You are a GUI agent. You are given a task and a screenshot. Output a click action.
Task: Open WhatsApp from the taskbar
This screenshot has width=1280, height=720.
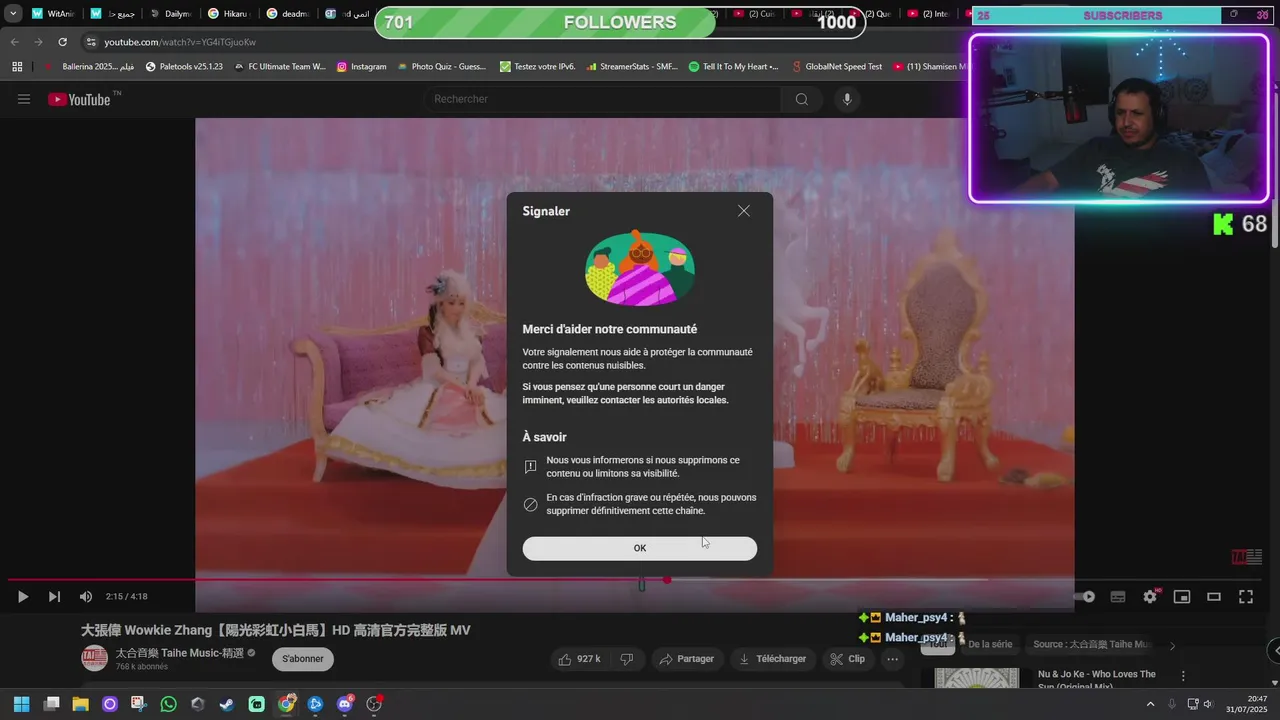169,704
